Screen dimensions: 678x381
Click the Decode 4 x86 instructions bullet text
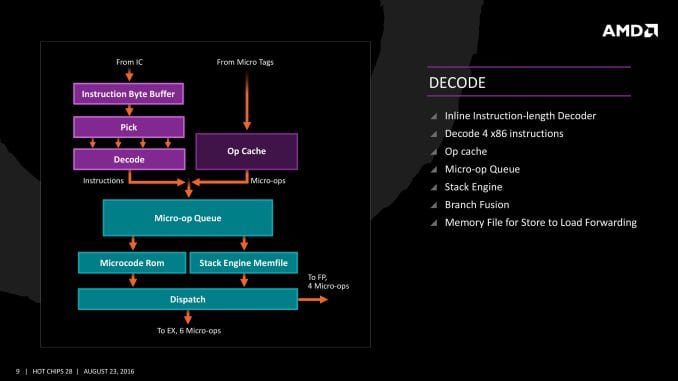(x=504, y=134)
